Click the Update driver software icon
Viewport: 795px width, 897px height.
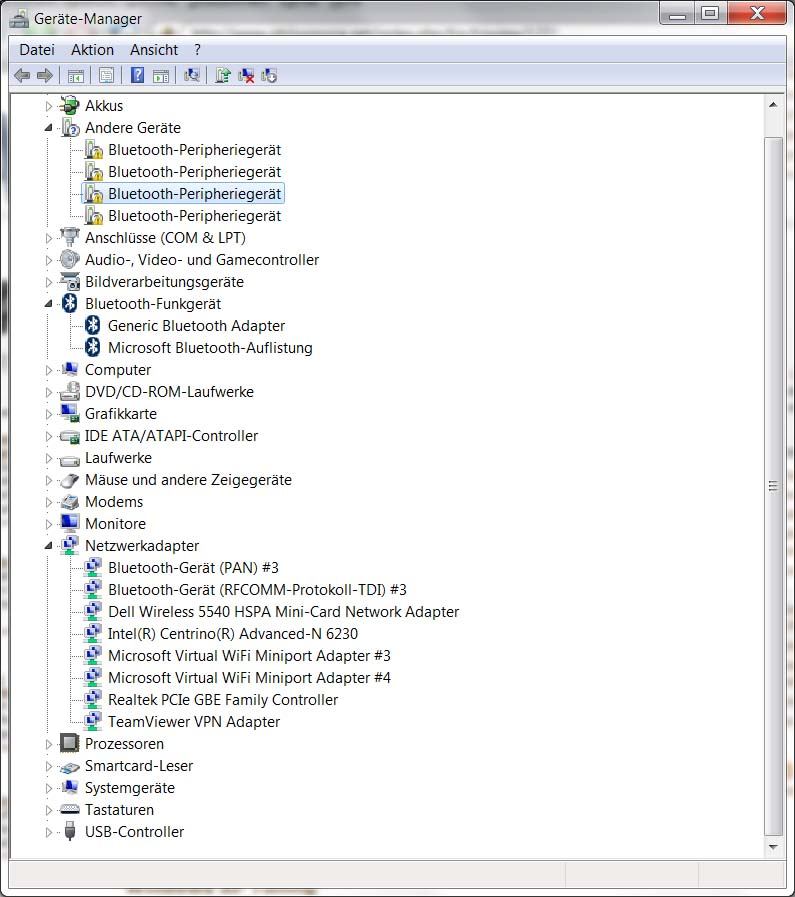222,76
